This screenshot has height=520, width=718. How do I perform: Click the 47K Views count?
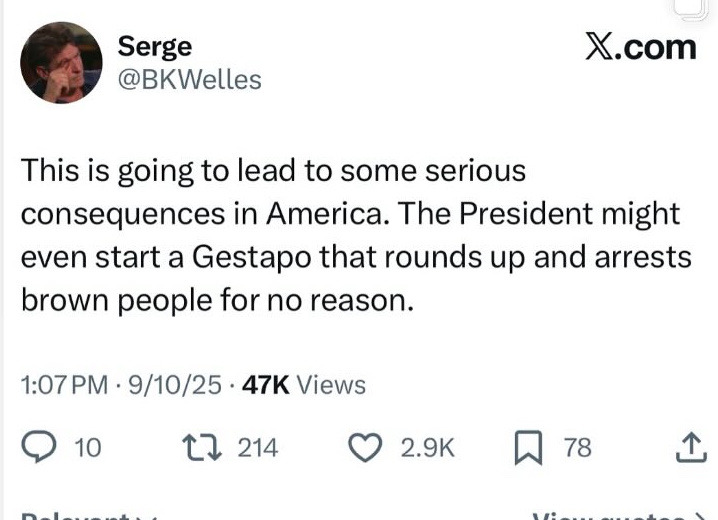point(307,384)
